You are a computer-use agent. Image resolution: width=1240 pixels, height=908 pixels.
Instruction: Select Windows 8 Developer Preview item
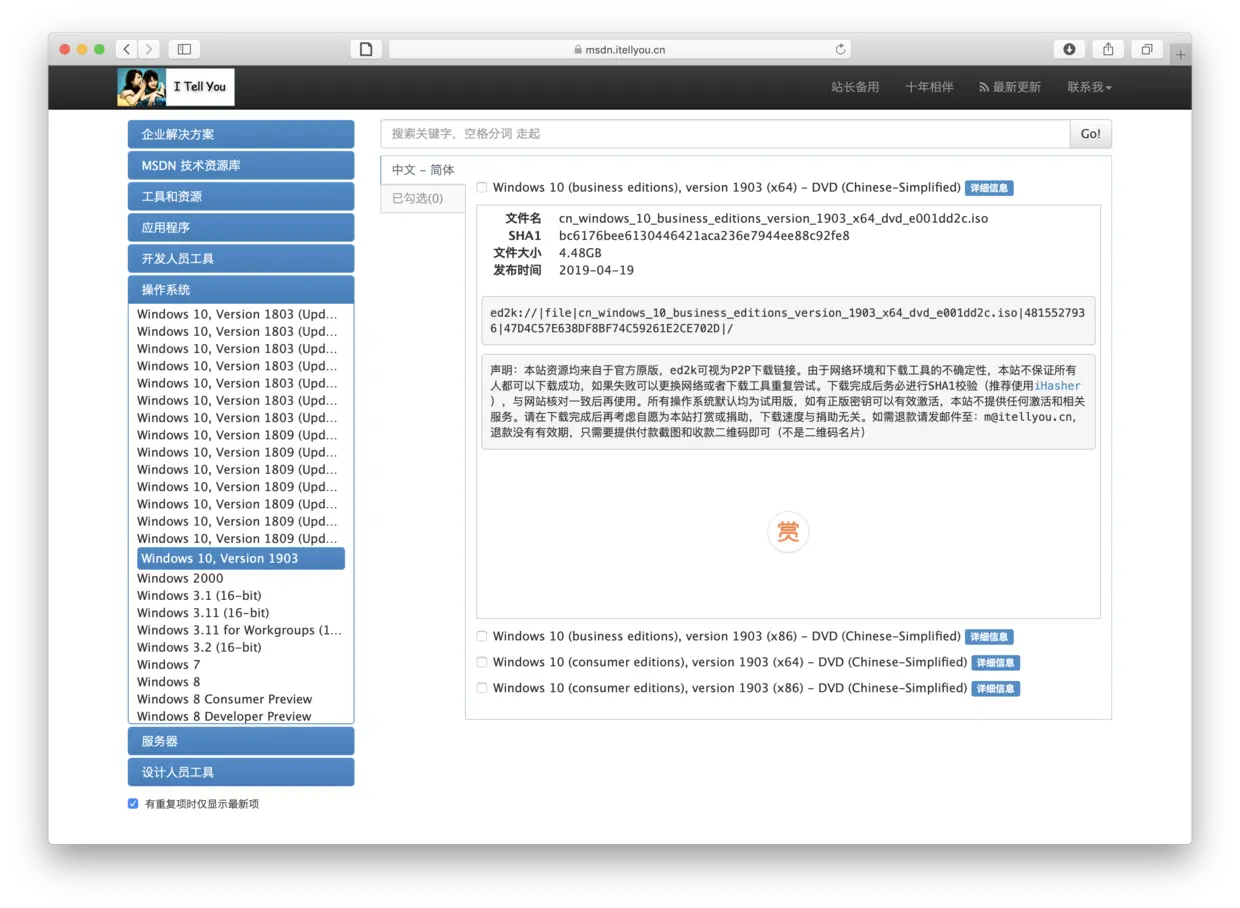tap(224, 716)
